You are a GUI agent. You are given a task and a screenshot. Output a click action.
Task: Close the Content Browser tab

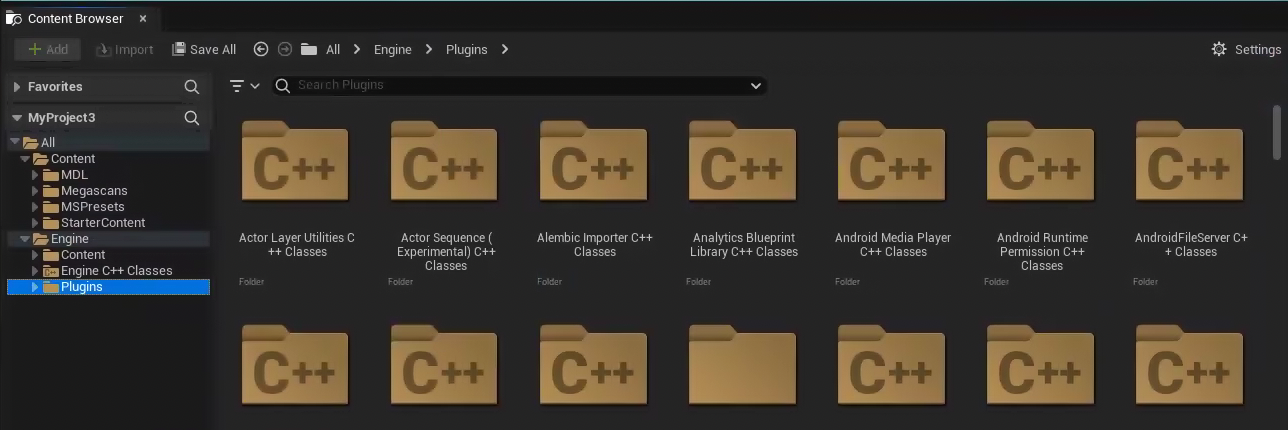pos(143,18)
